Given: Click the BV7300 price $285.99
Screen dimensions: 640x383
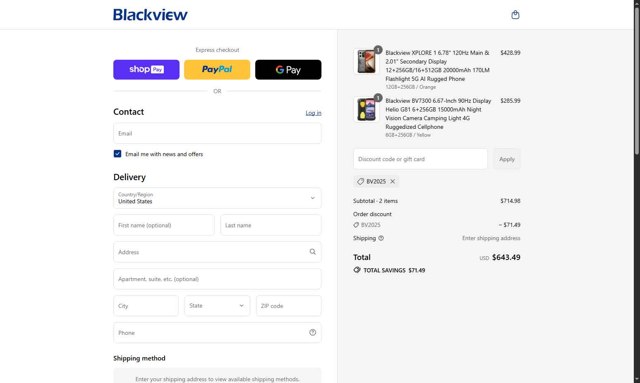Looking at the screenshot, I should point(510,100).
